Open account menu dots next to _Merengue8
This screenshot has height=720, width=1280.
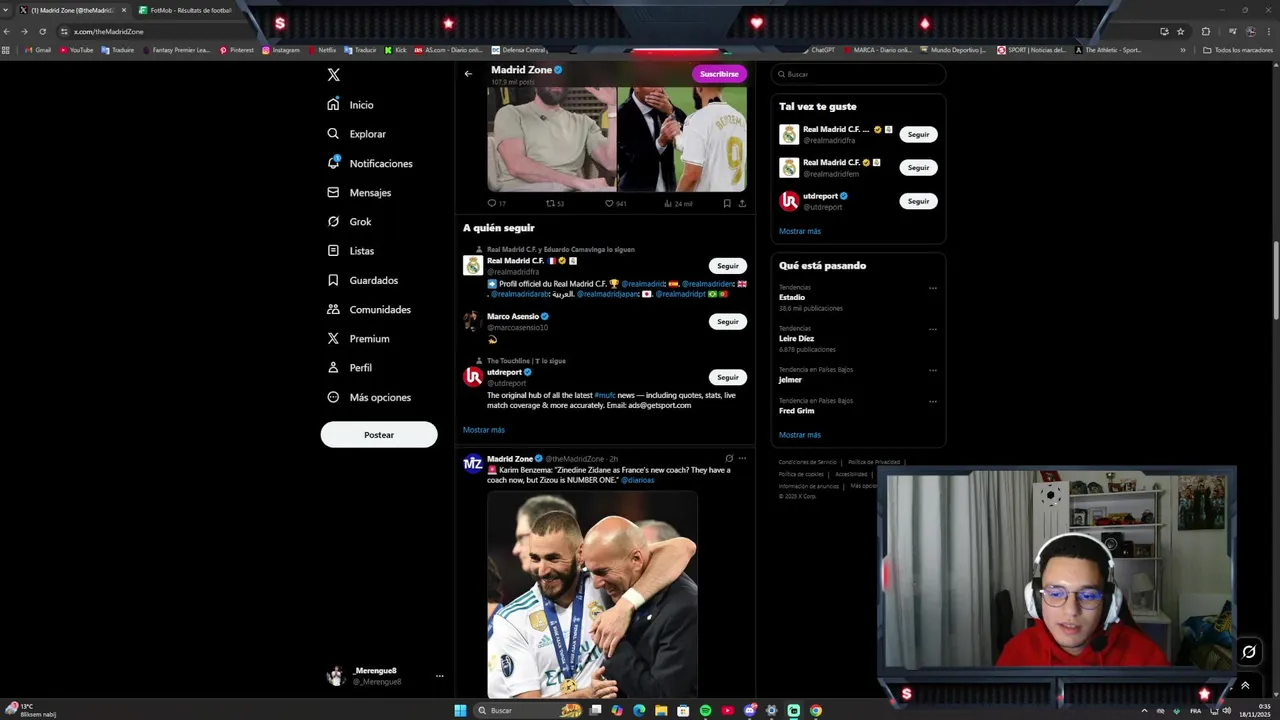click(439, 676)
